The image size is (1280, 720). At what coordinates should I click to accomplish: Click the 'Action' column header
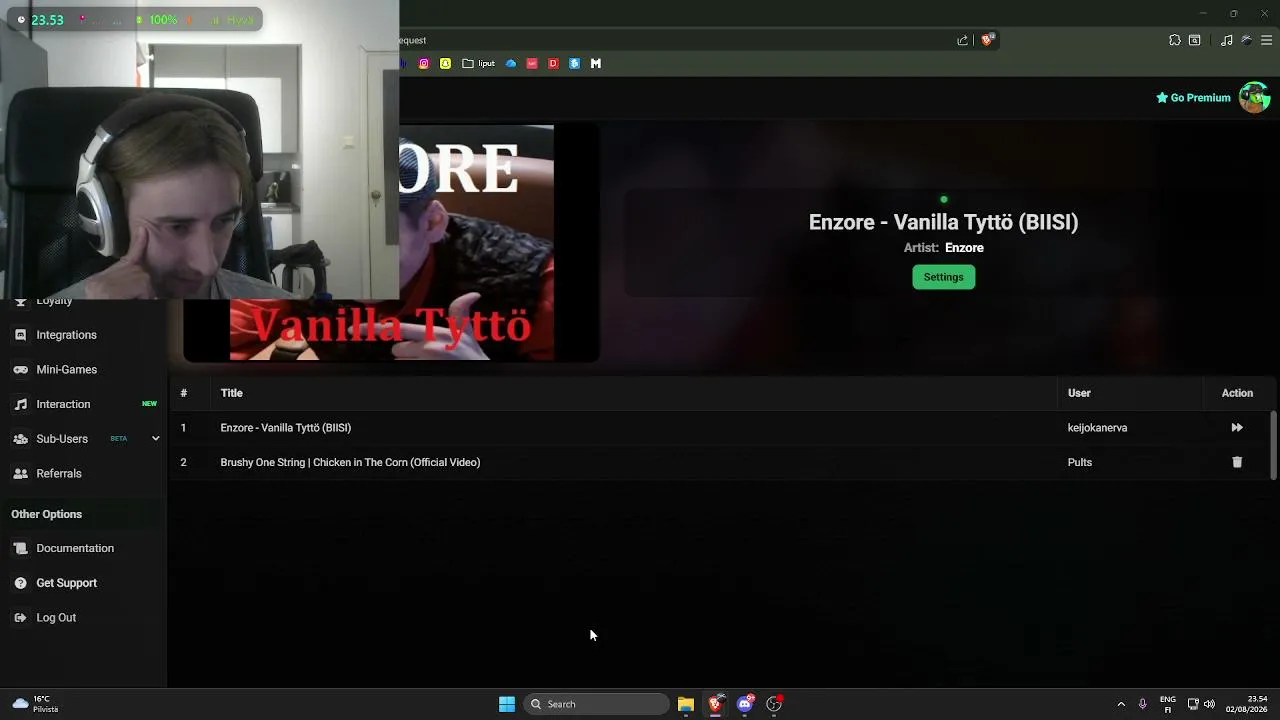click(1237, 393)
